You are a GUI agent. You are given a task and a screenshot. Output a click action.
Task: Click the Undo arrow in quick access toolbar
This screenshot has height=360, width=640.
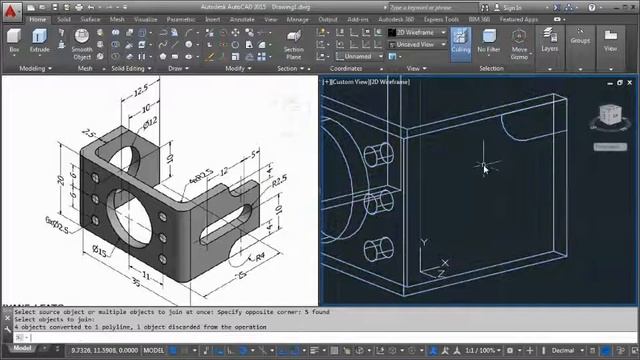pyautogui.click(x=91, y=7)
